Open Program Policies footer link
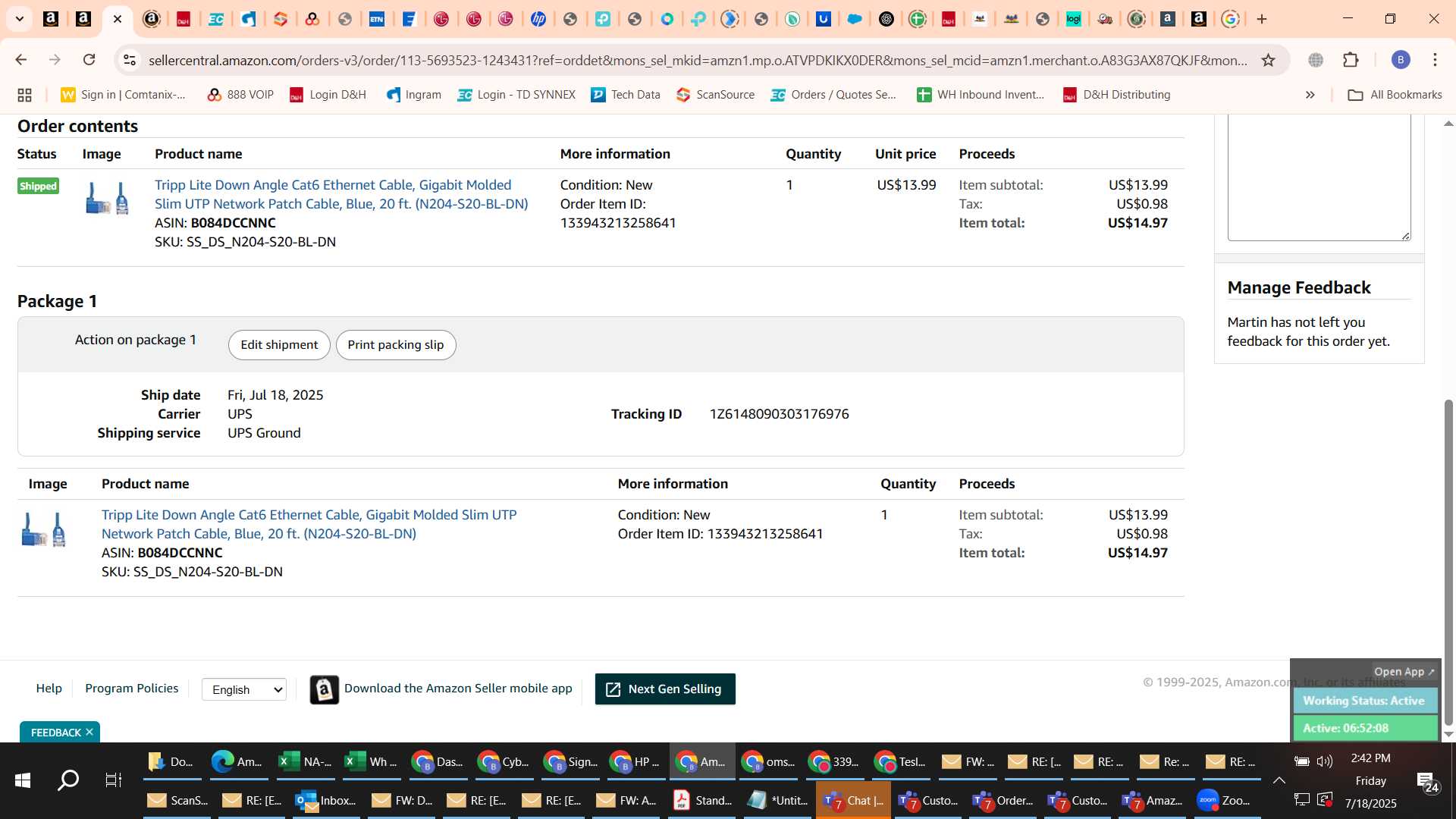This screenshot has height=819, width=1456. (132, 689)
